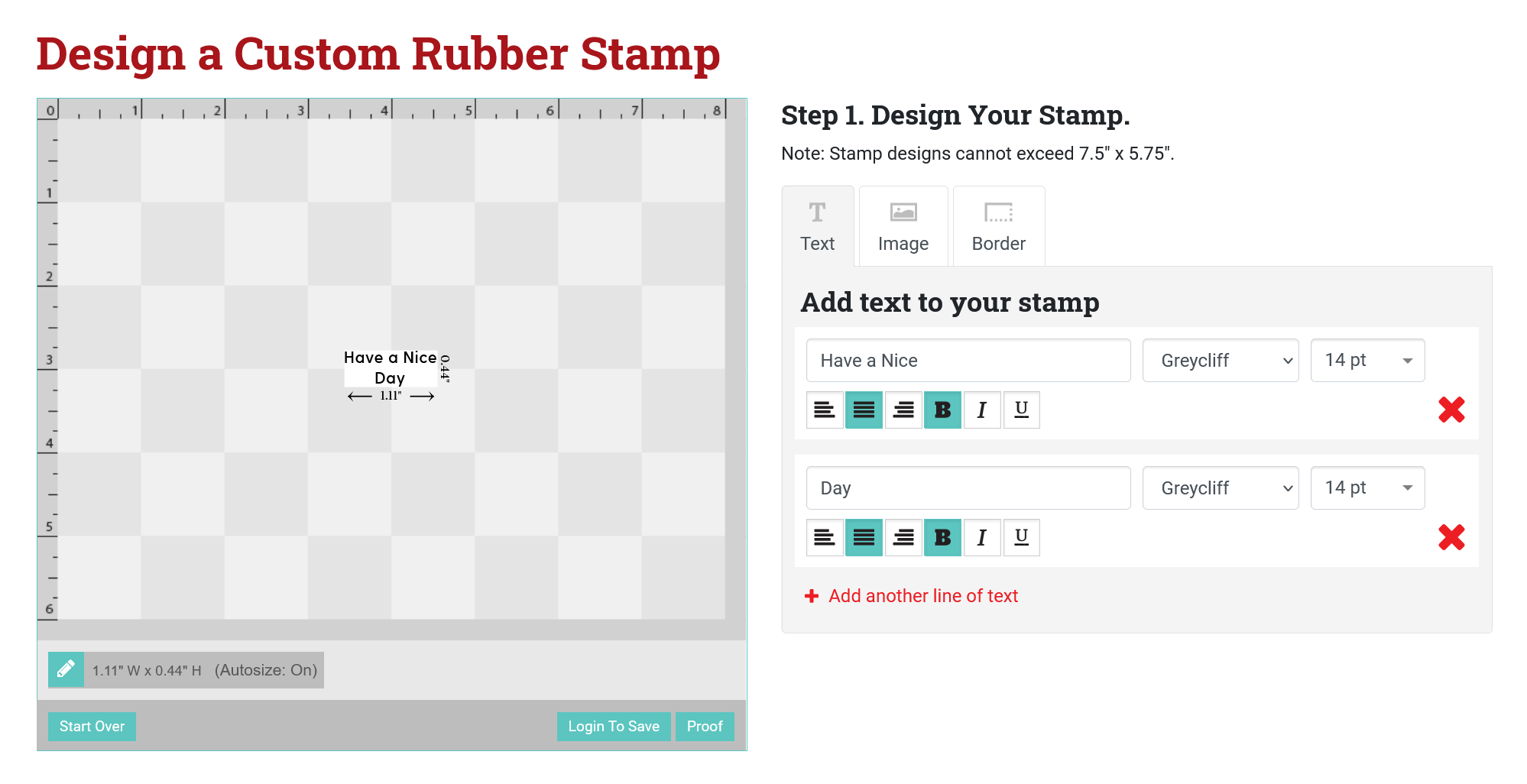This screenshot has height=784, width=1527.
Task: Click inside the Have a Nice text field
Action: coord(968,360)
